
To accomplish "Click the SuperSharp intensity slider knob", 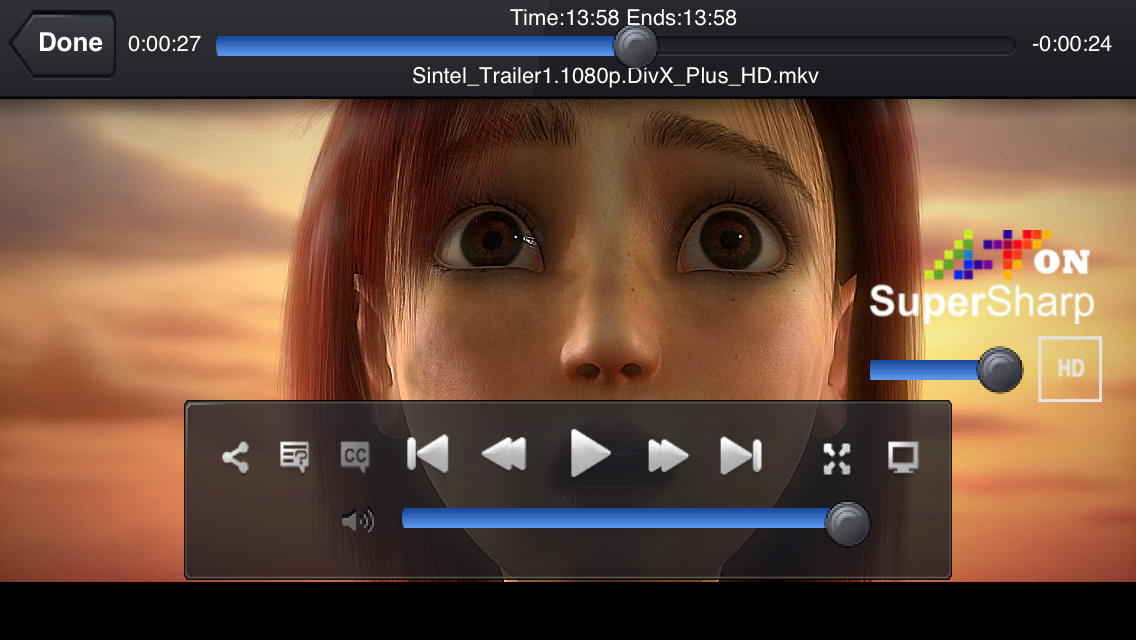I will (x=1000, y=370).
